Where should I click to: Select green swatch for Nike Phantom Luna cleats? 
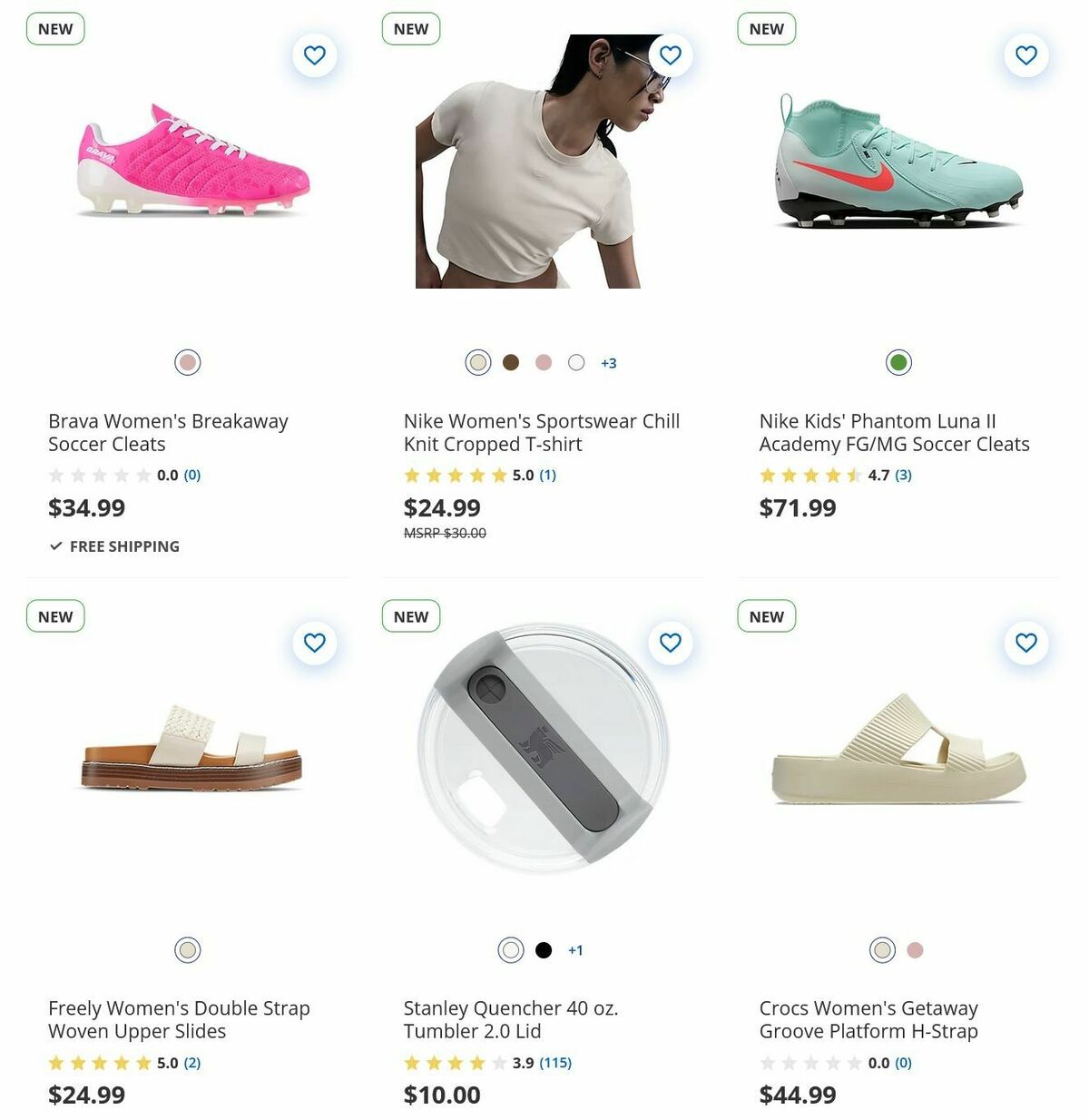click(898, 363)
